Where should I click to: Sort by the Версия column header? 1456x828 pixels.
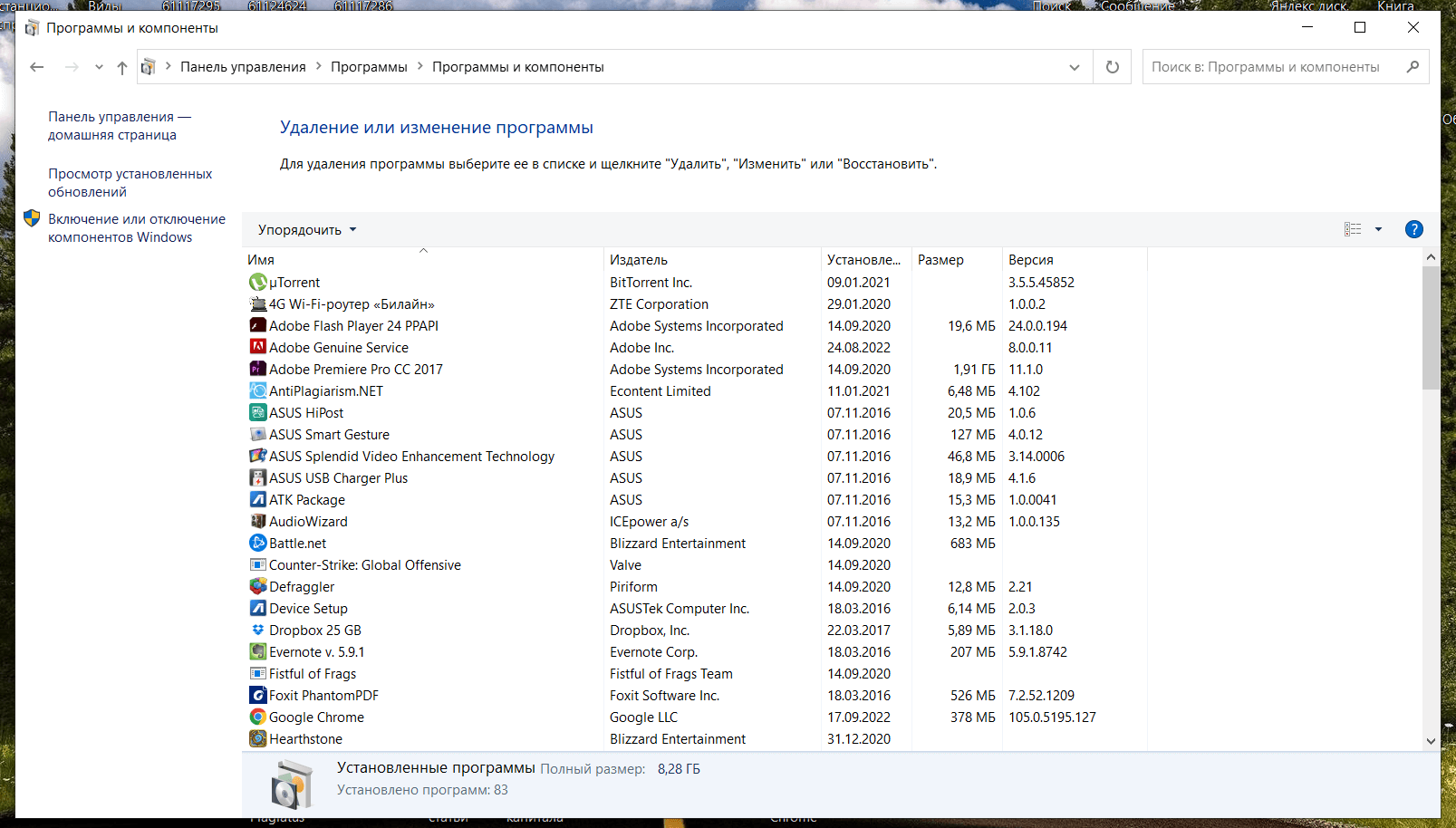[1075, 260]
